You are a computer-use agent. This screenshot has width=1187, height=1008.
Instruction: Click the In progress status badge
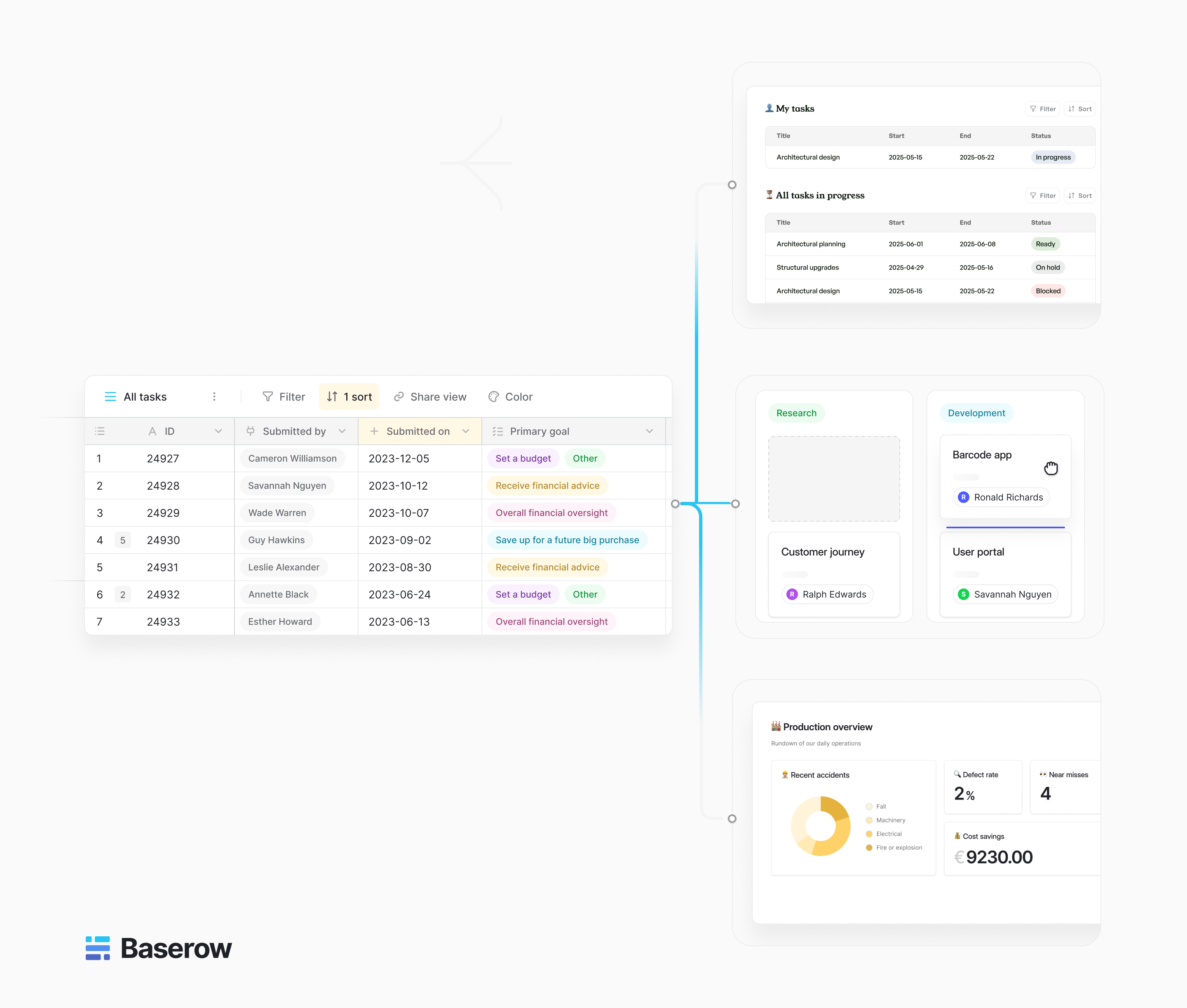pos(1053,157)
